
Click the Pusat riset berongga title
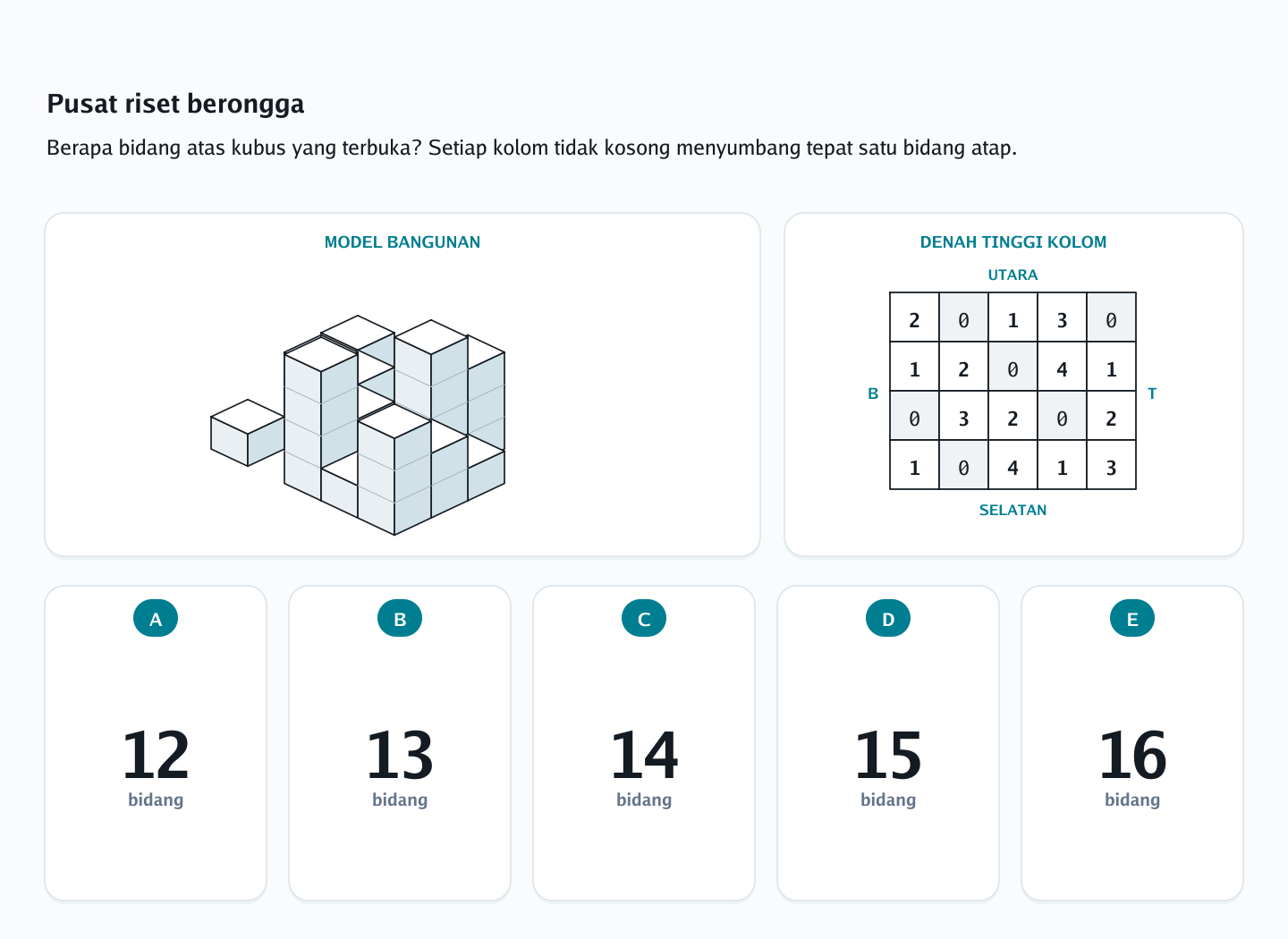click(x=175, y=104)
